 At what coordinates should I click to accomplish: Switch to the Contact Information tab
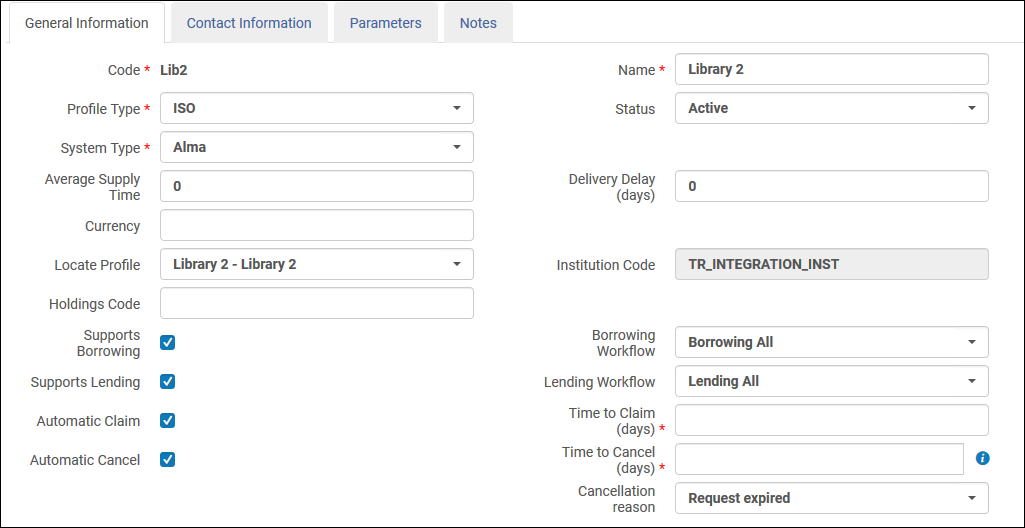(249, 23)
